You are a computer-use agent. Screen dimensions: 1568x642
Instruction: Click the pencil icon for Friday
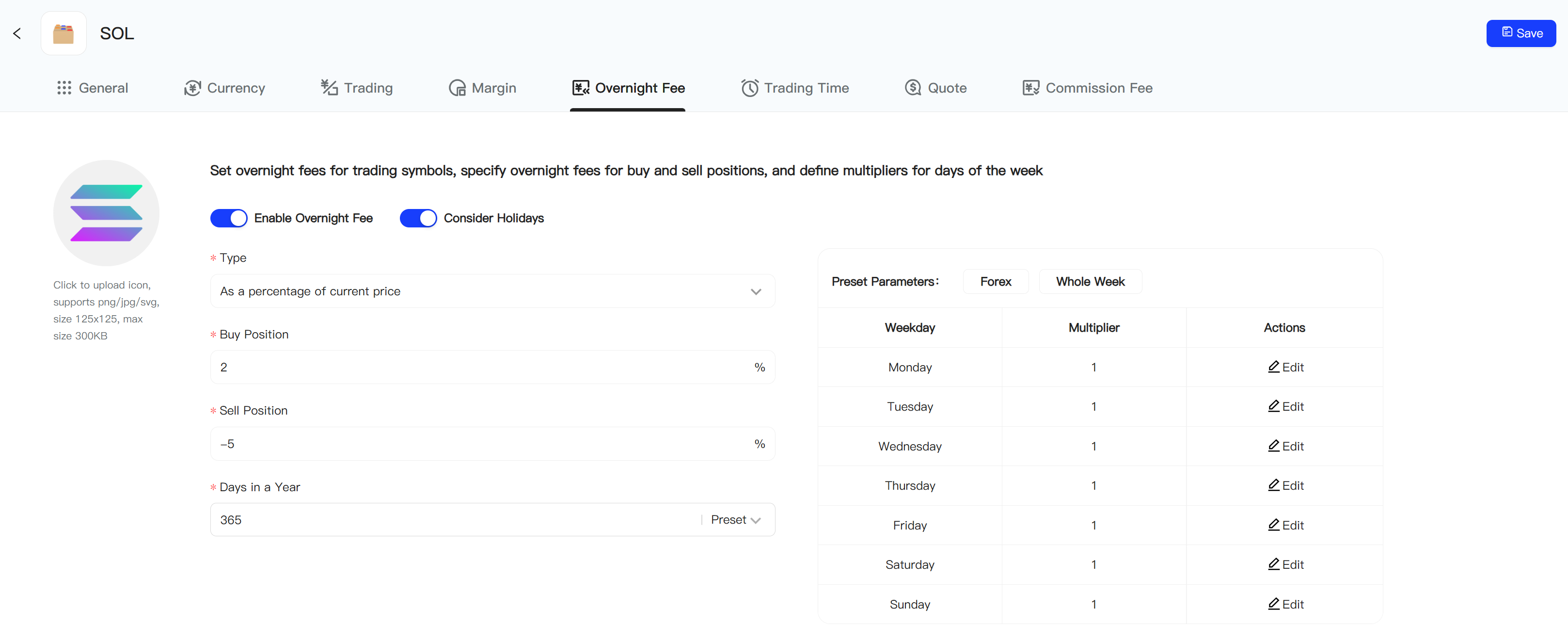click(1273, 525)
